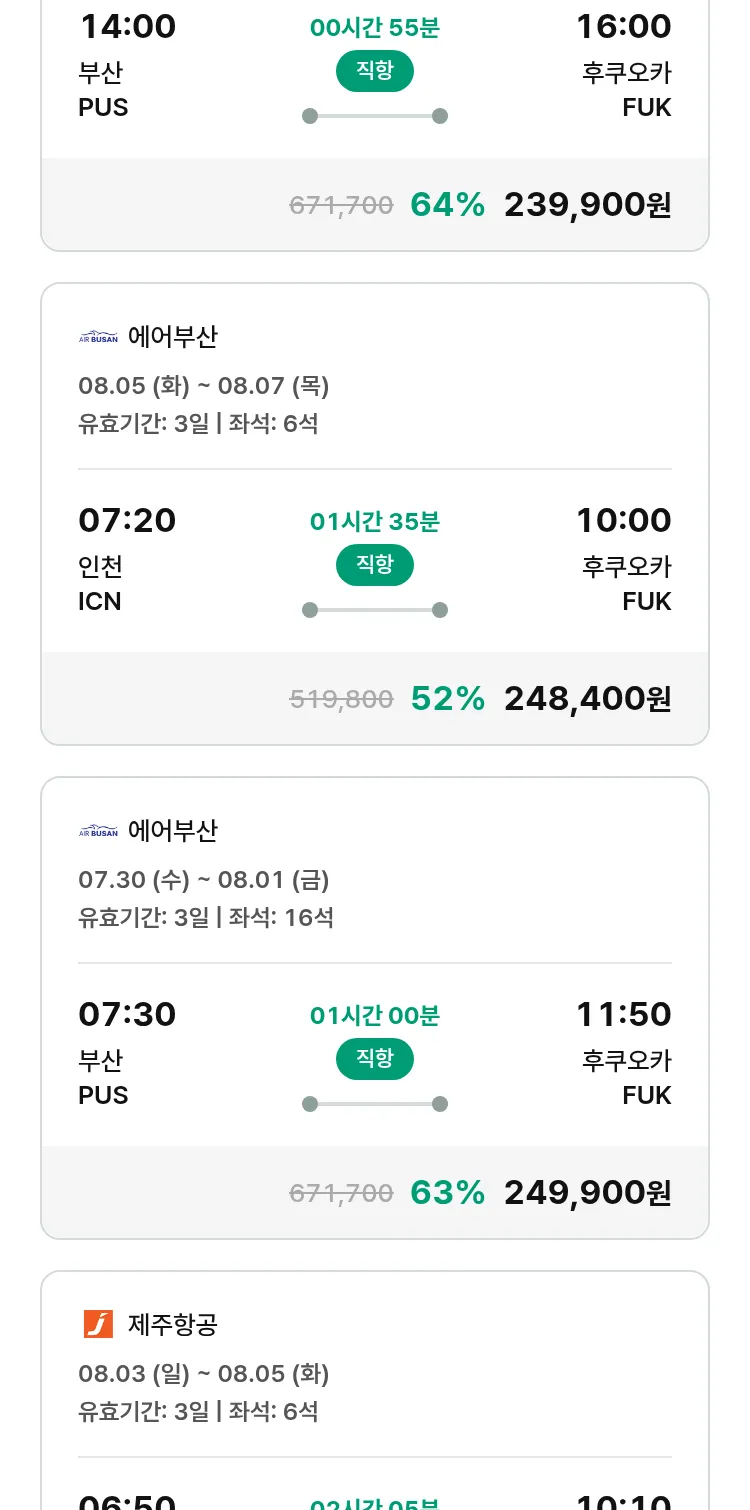Tap the 직항 badge on the 07:30 Busan flight
750x1510 pixels.
[x=374, y=1059]
